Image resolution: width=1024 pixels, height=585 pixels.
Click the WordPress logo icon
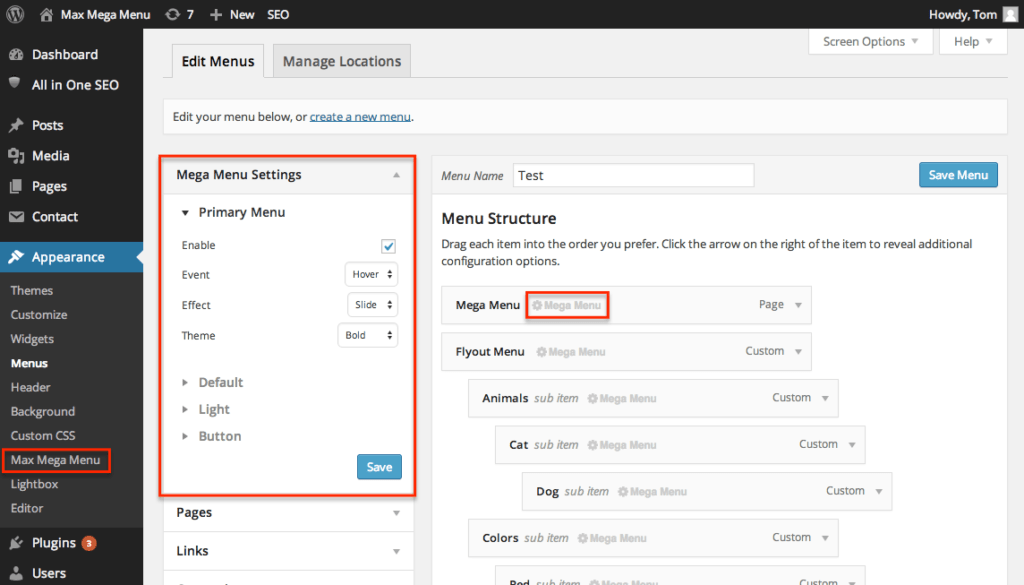pyautogui.click(x=15, y=14)
